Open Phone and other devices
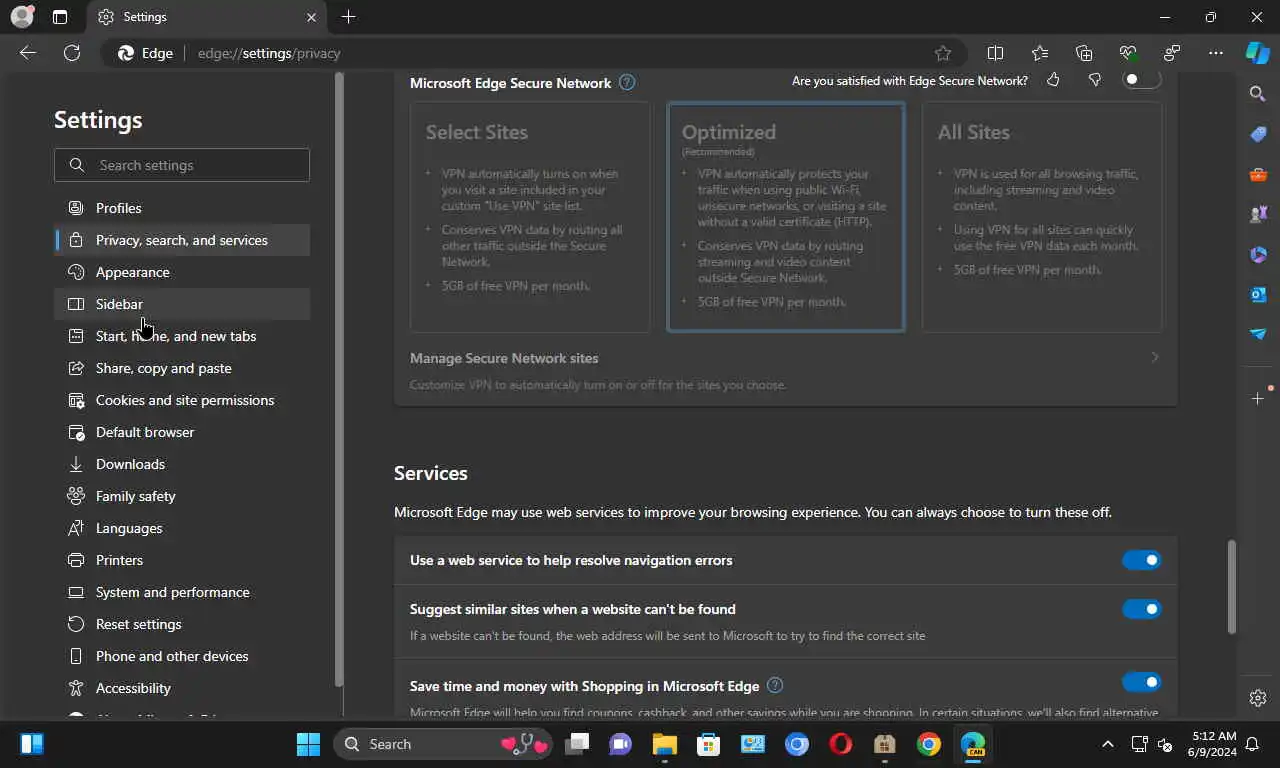The width and height of the screenshot is (1280, 768). tap(182, 656)
